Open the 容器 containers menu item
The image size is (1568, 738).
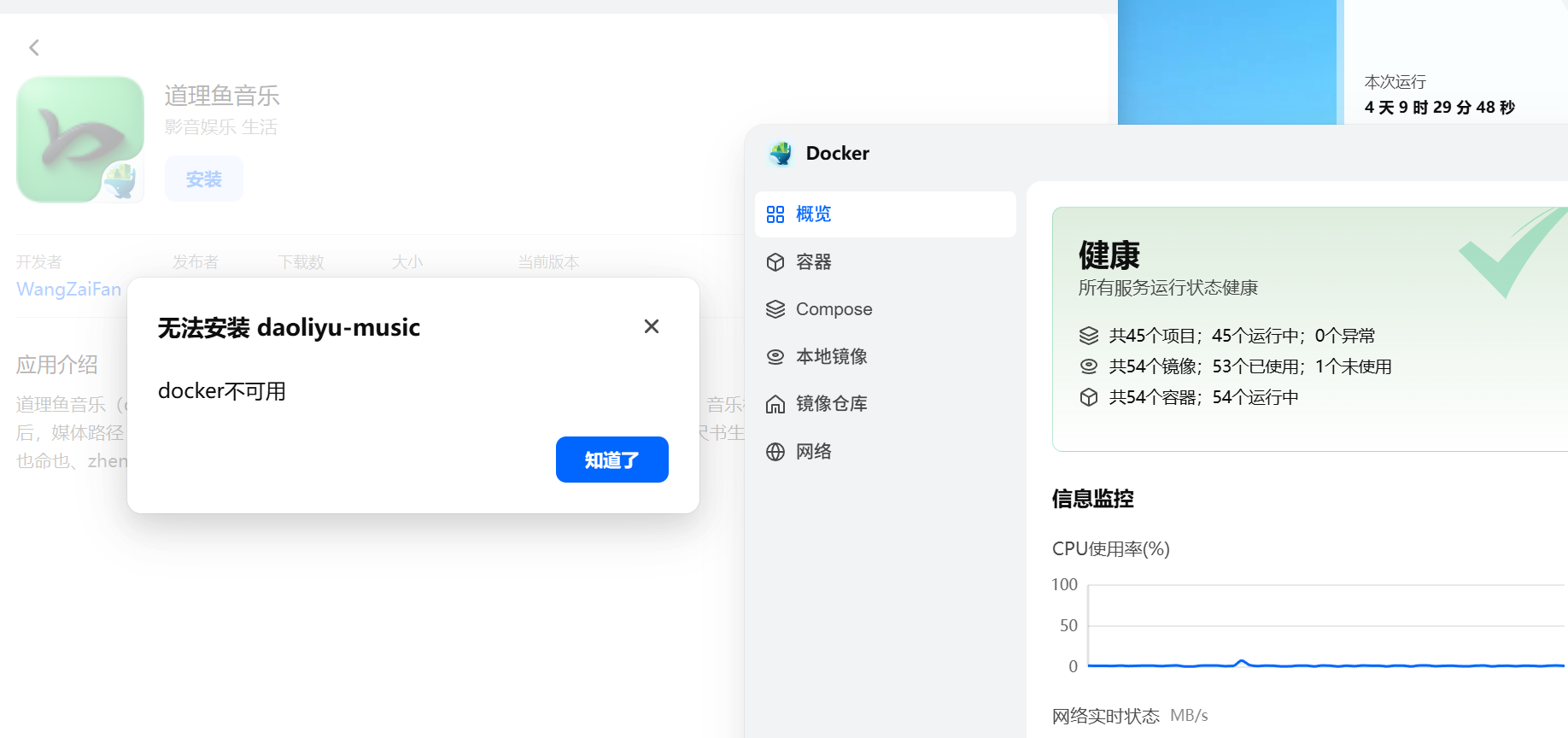tap(886, 262)
